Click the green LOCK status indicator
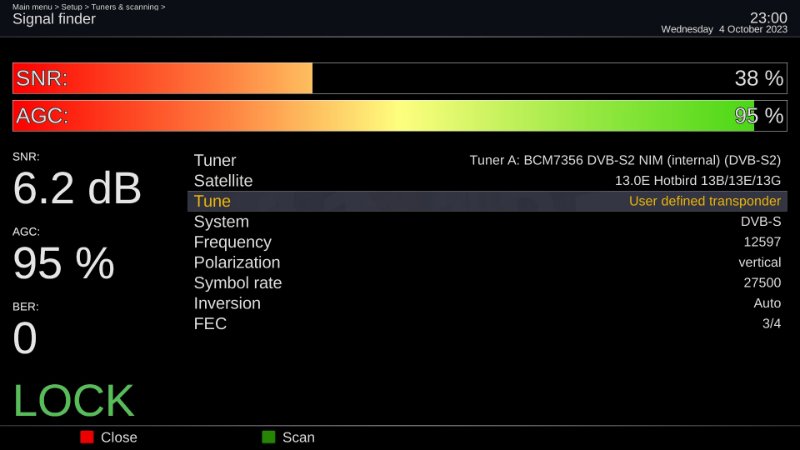Viewport: 800px width, 450px height. pyautogui.click(x=73, y=400)
